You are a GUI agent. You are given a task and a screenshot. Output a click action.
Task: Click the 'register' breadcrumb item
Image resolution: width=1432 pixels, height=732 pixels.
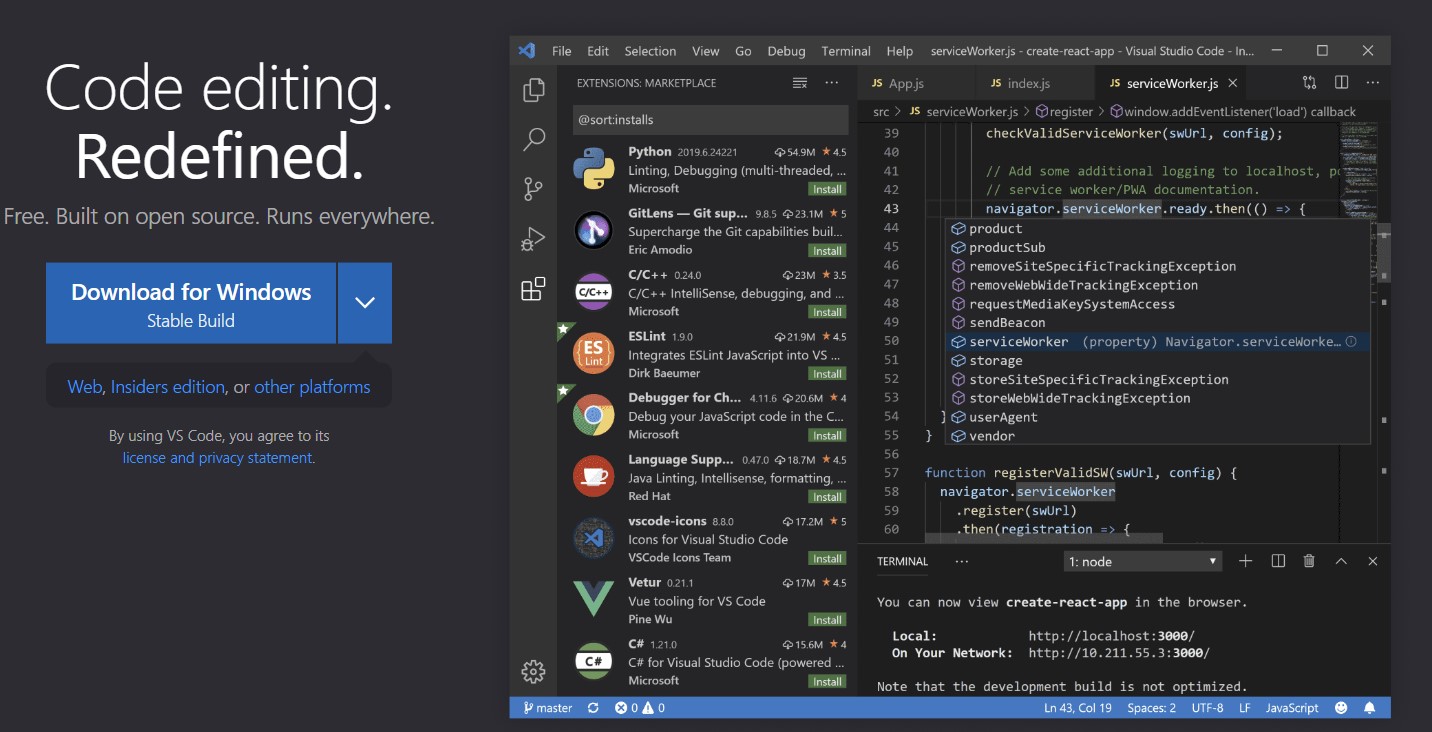pos(1064,112)
